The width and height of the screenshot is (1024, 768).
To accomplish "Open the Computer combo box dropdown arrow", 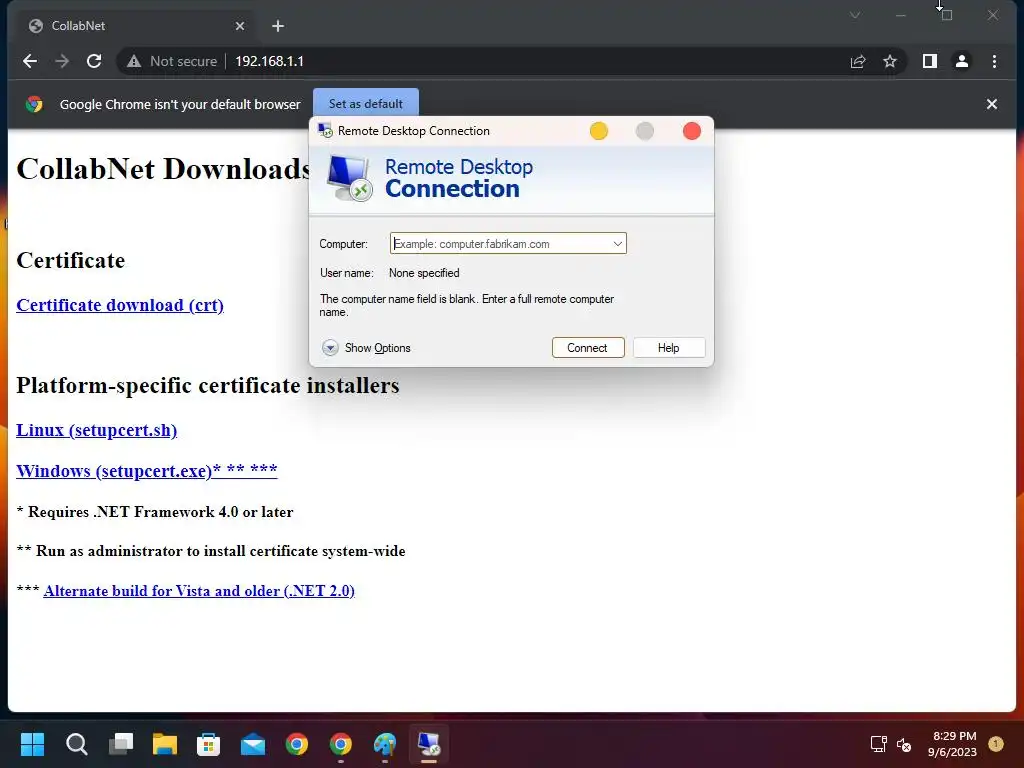I will tap(617, 244).
